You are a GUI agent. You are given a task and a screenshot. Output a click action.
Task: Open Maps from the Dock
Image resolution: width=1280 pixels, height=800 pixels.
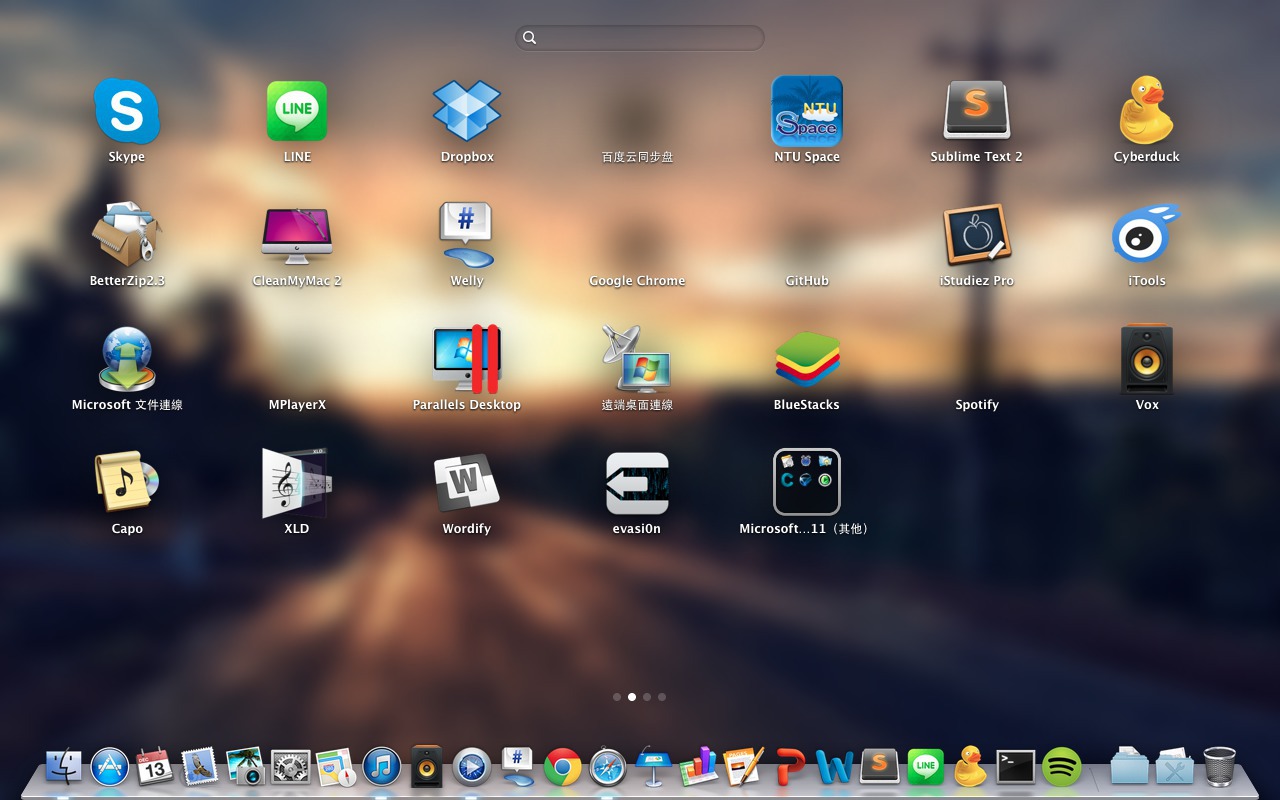point(336,767)
